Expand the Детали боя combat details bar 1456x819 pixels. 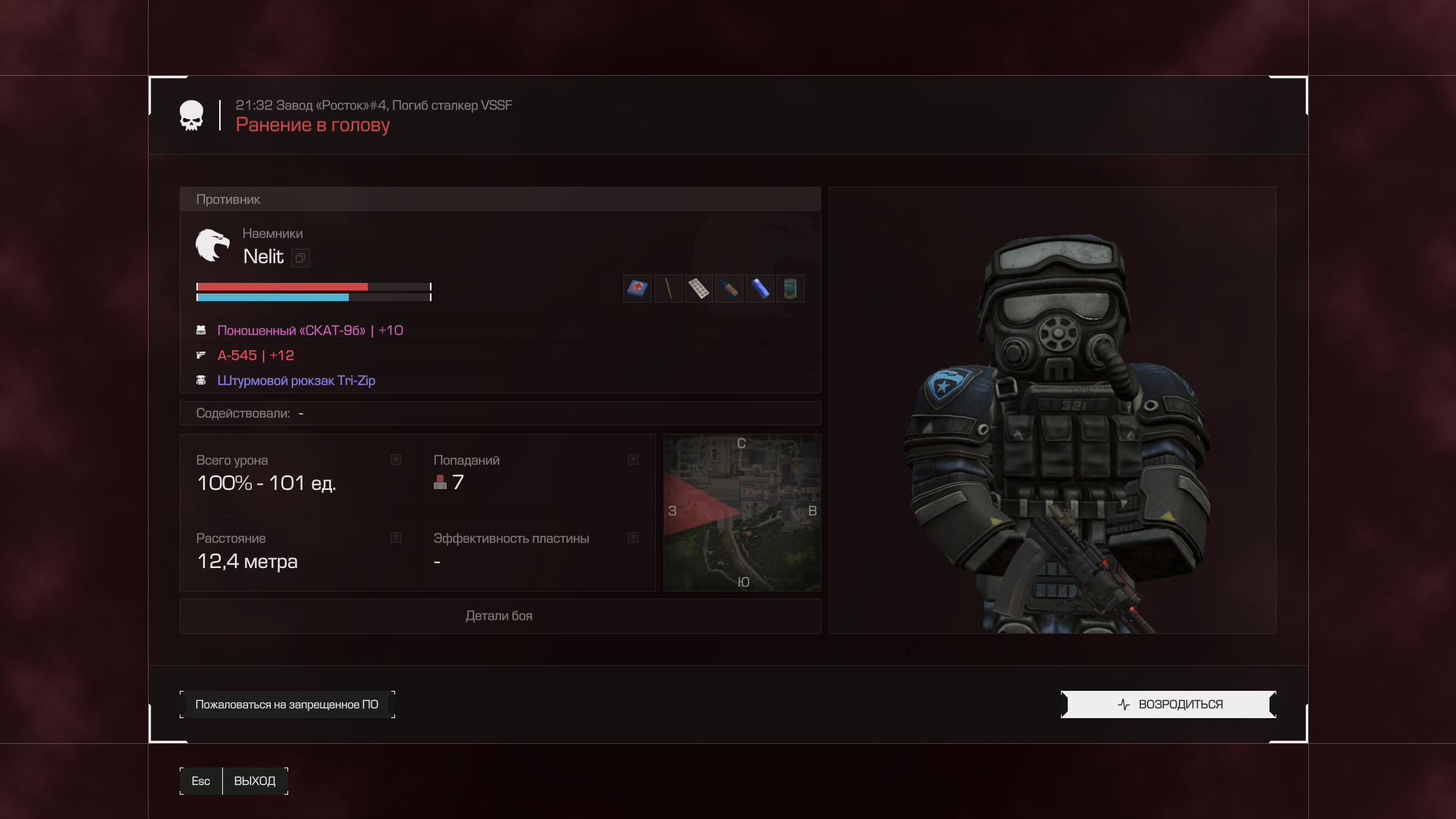500,616
